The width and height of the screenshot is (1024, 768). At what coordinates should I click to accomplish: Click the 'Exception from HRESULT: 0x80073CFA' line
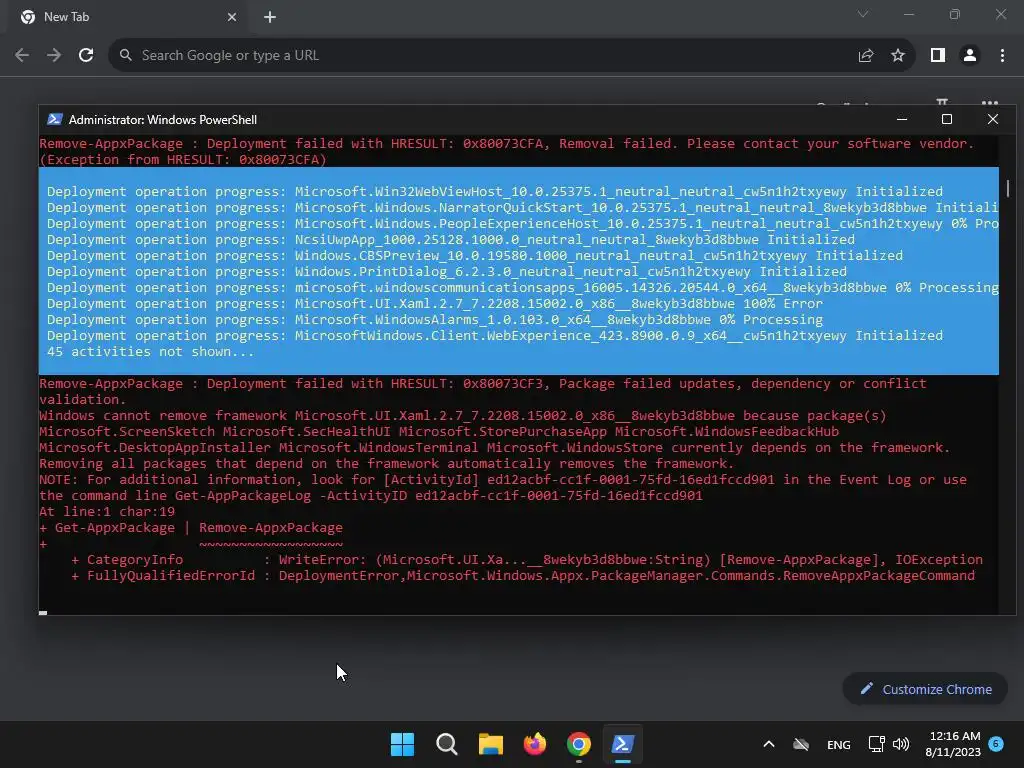click(183, 159)
